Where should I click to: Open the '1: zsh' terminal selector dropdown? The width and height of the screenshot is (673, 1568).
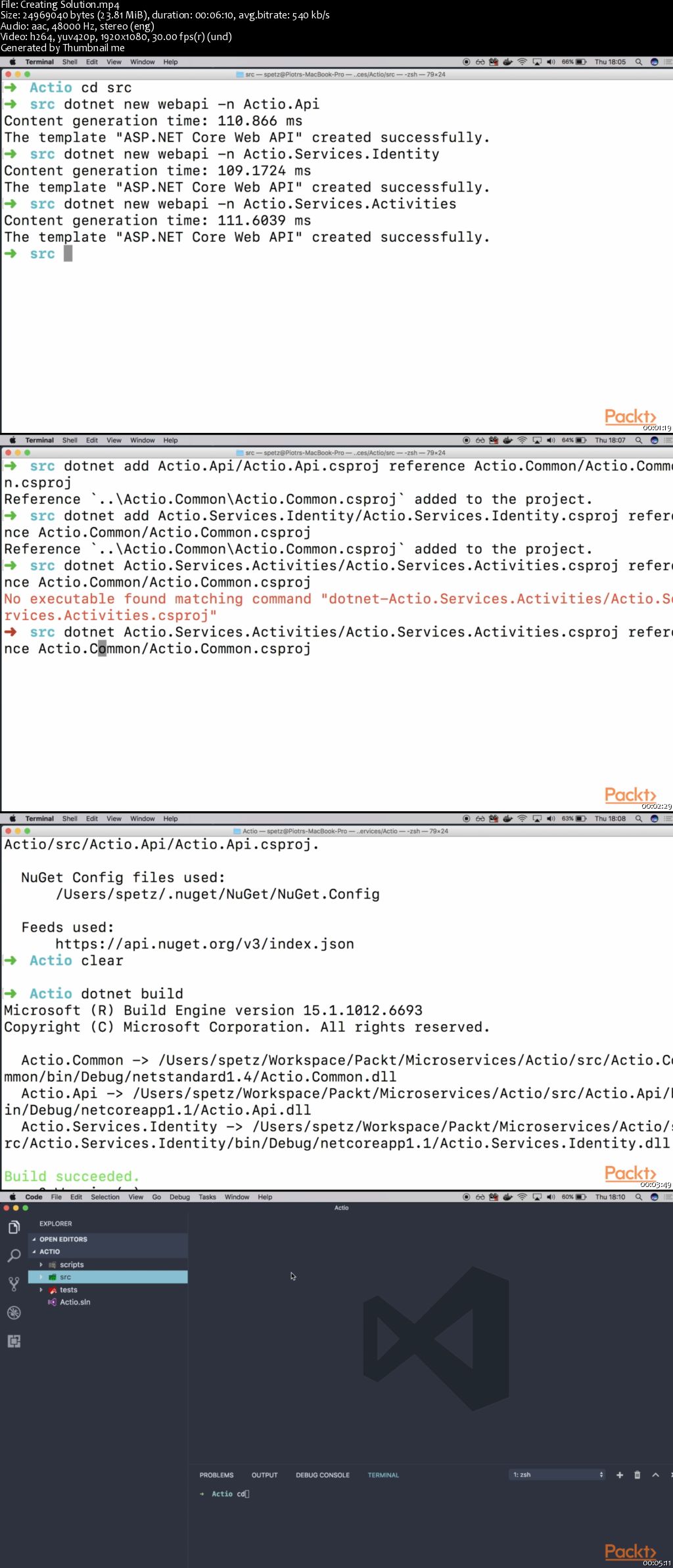tap(557, 1475)
